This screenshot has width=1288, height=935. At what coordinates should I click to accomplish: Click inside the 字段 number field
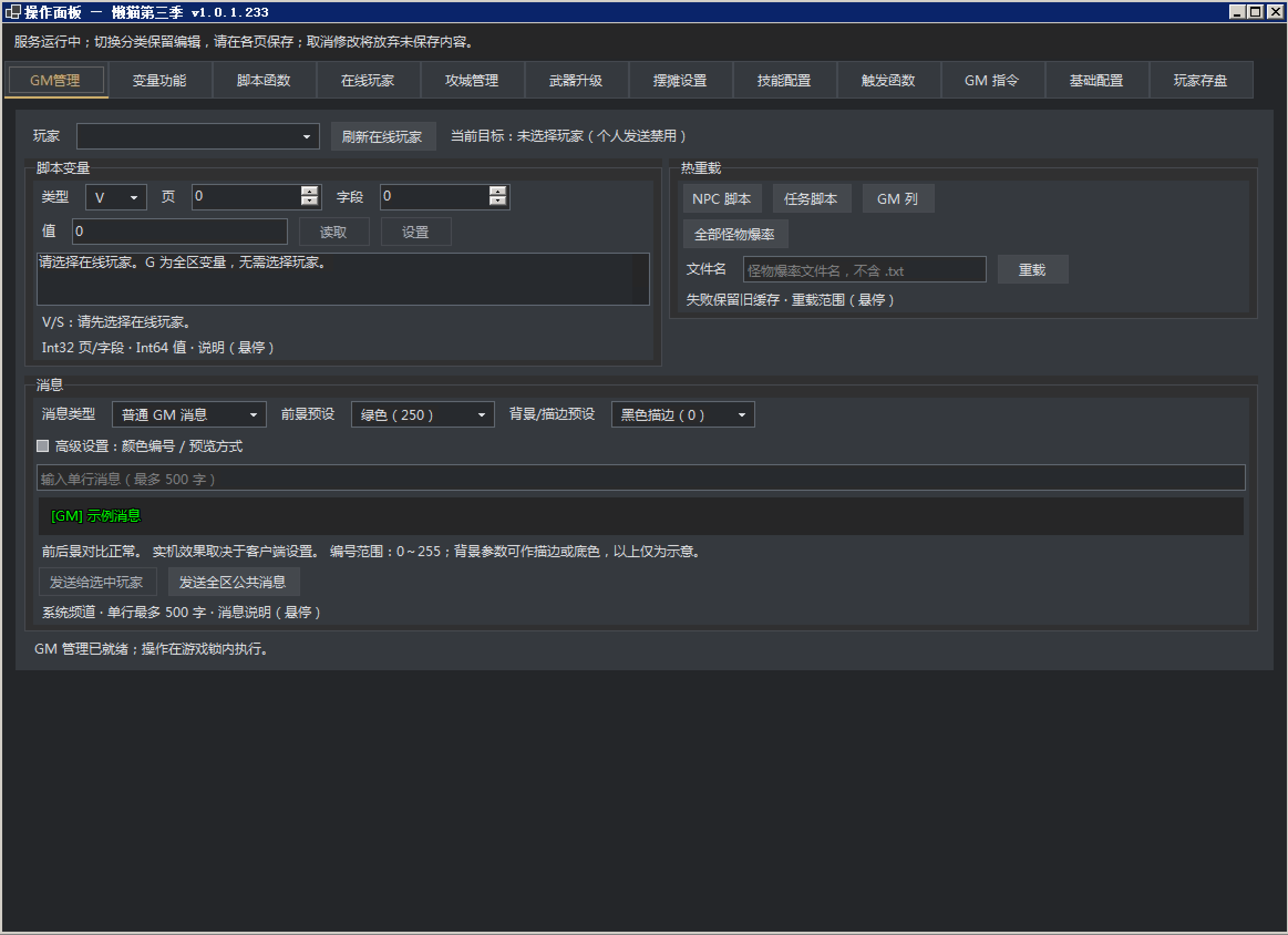[x=435, y=197]
